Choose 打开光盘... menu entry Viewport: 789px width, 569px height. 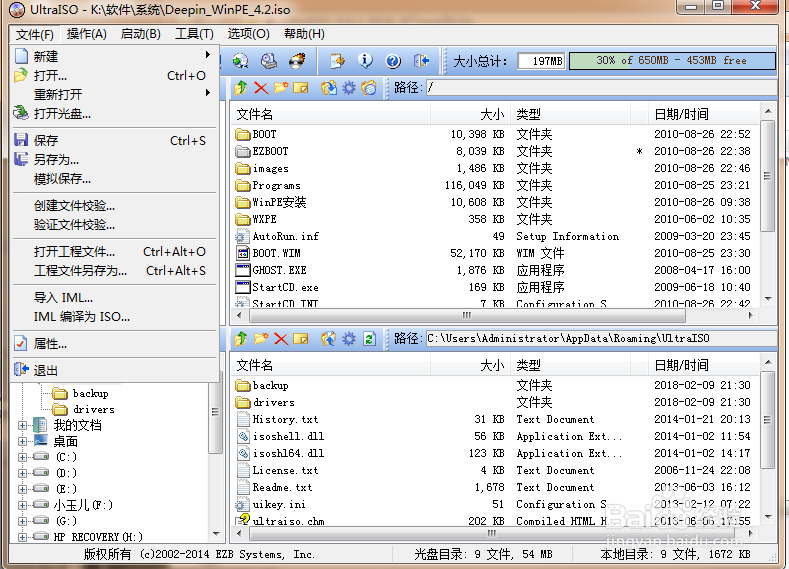(115, 114)
